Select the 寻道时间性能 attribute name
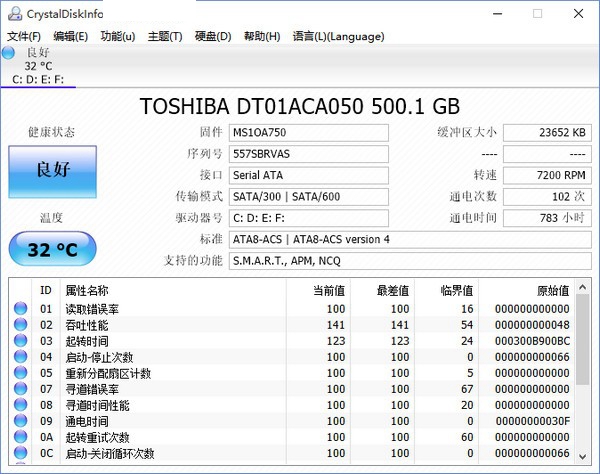600x474 pixels. 97,405
